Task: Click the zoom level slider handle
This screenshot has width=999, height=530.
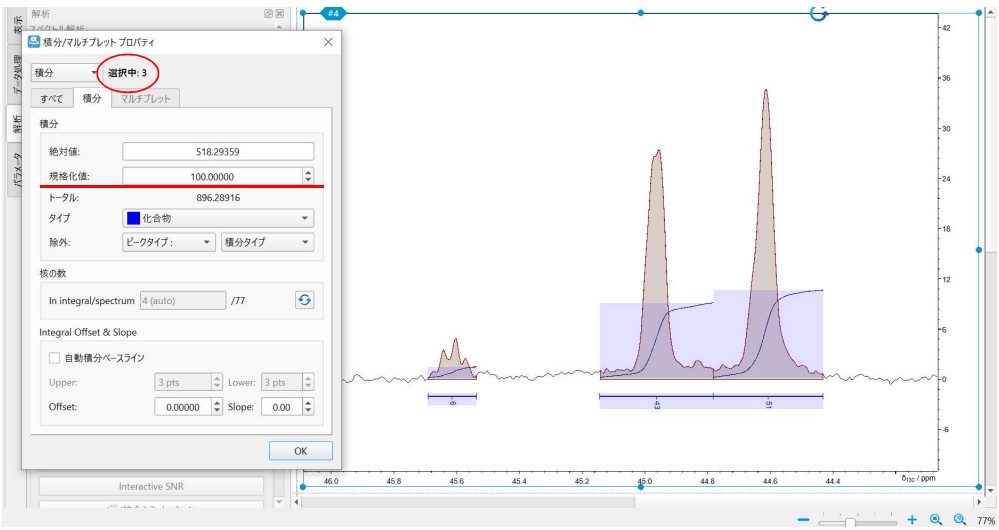Action: [850, 521]
